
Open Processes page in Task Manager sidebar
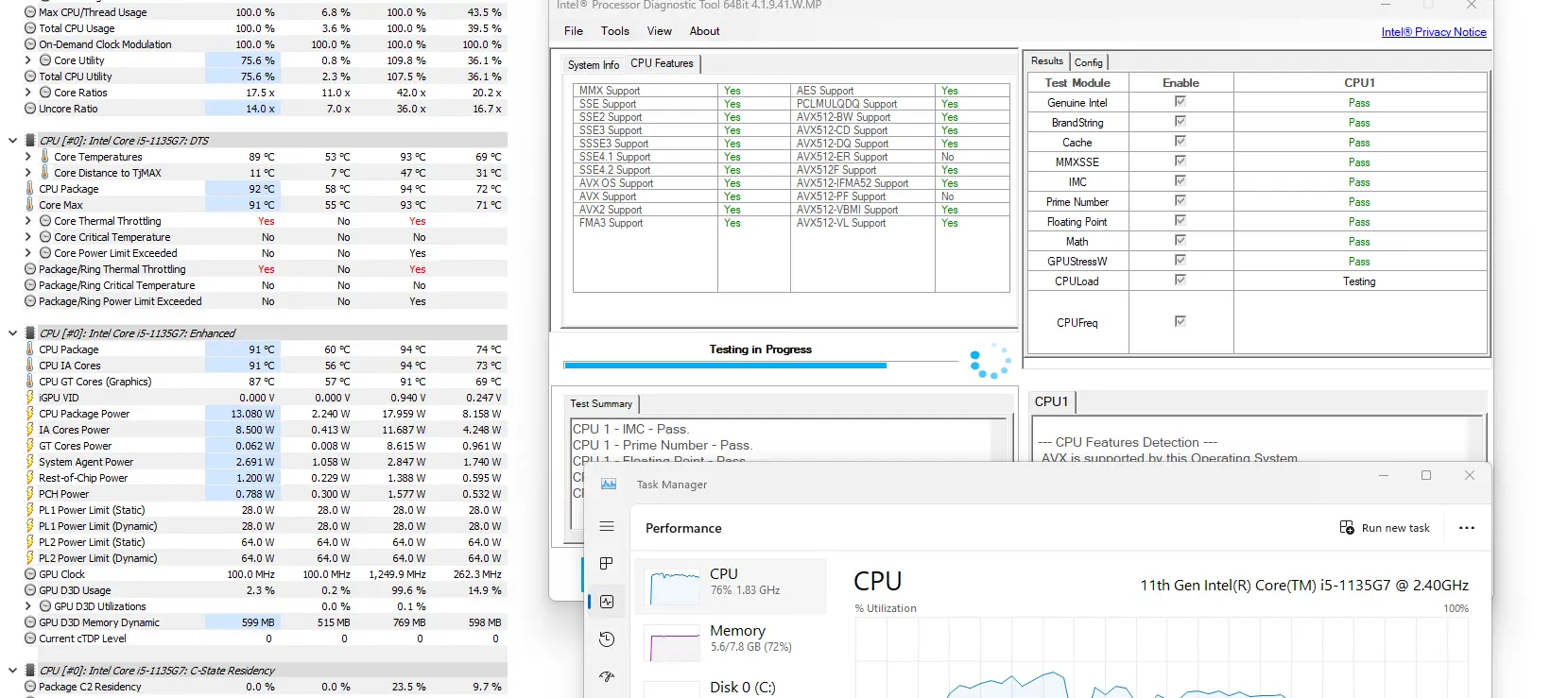pyautogui.click(x=607, y=564)
